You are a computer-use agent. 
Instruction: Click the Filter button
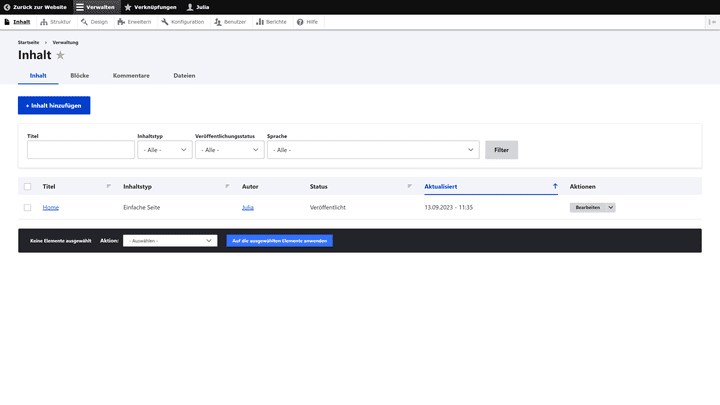(501, 150)
